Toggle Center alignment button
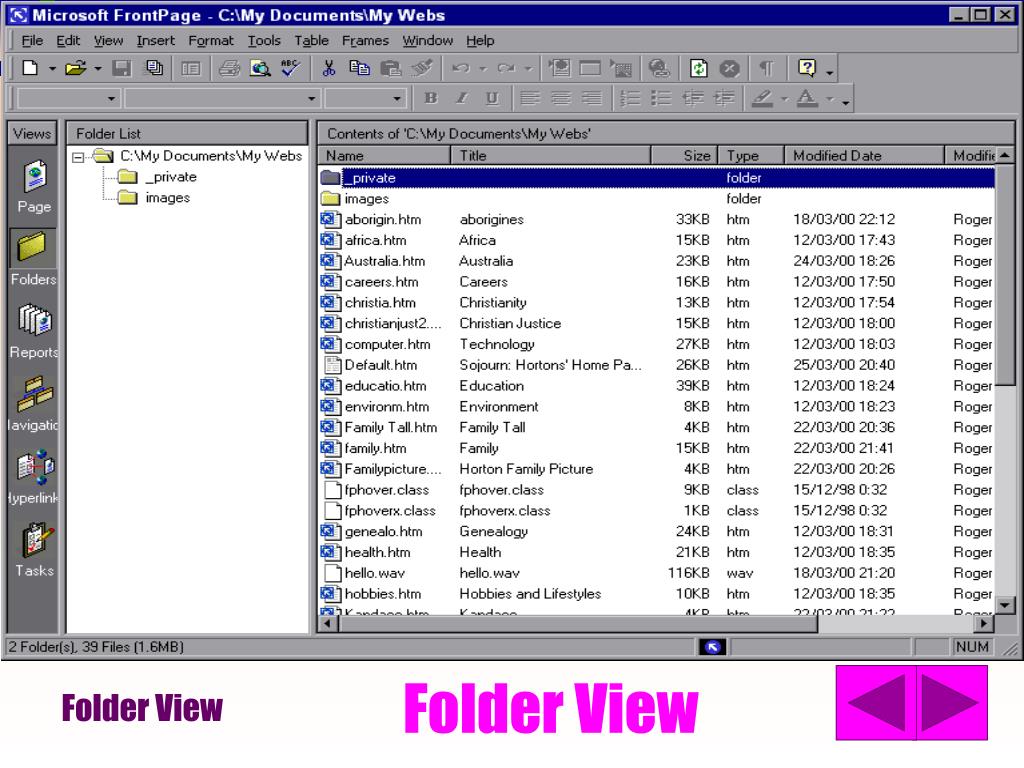1024x768 pixels. coord(560,98)
